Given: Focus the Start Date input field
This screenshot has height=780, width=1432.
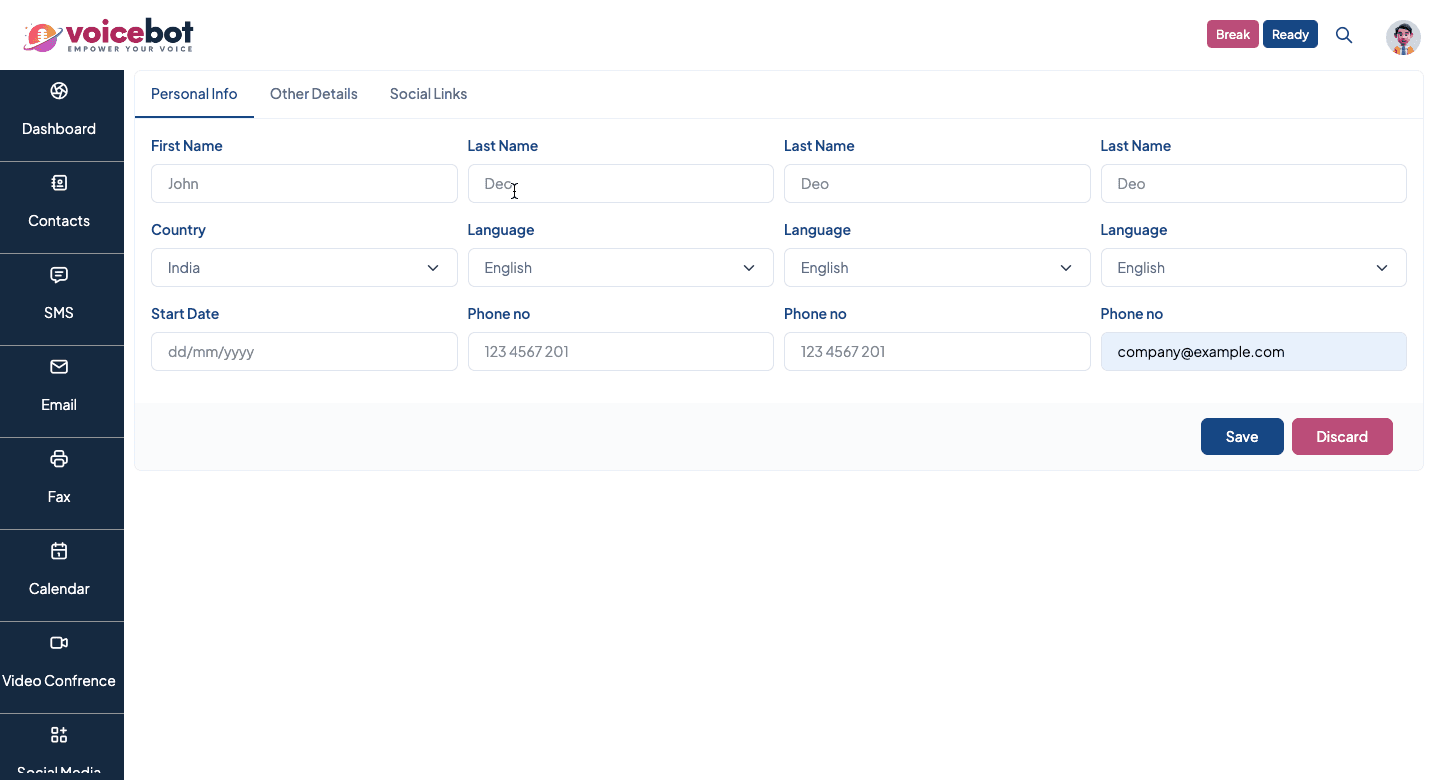Looking at the screenshot, I should coord(304,352).
